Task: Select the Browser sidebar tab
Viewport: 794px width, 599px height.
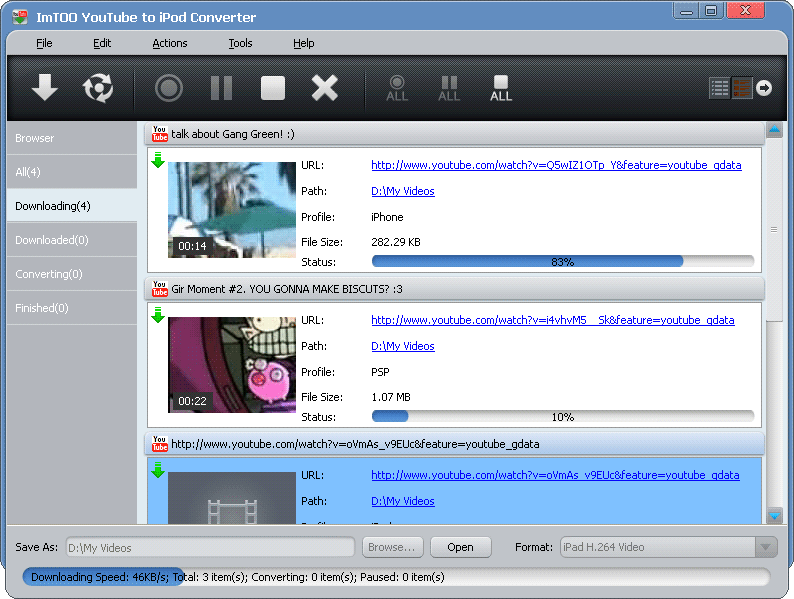Action: [x=72, y=138]
